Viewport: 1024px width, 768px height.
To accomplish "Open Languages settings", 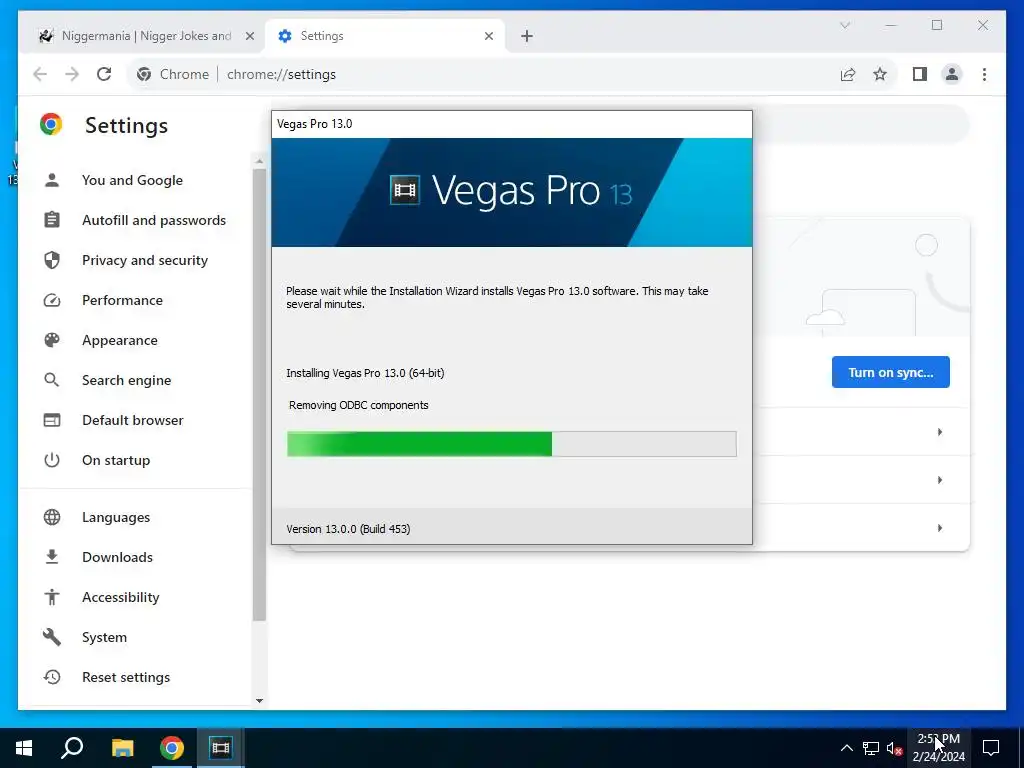I will 116,517.
